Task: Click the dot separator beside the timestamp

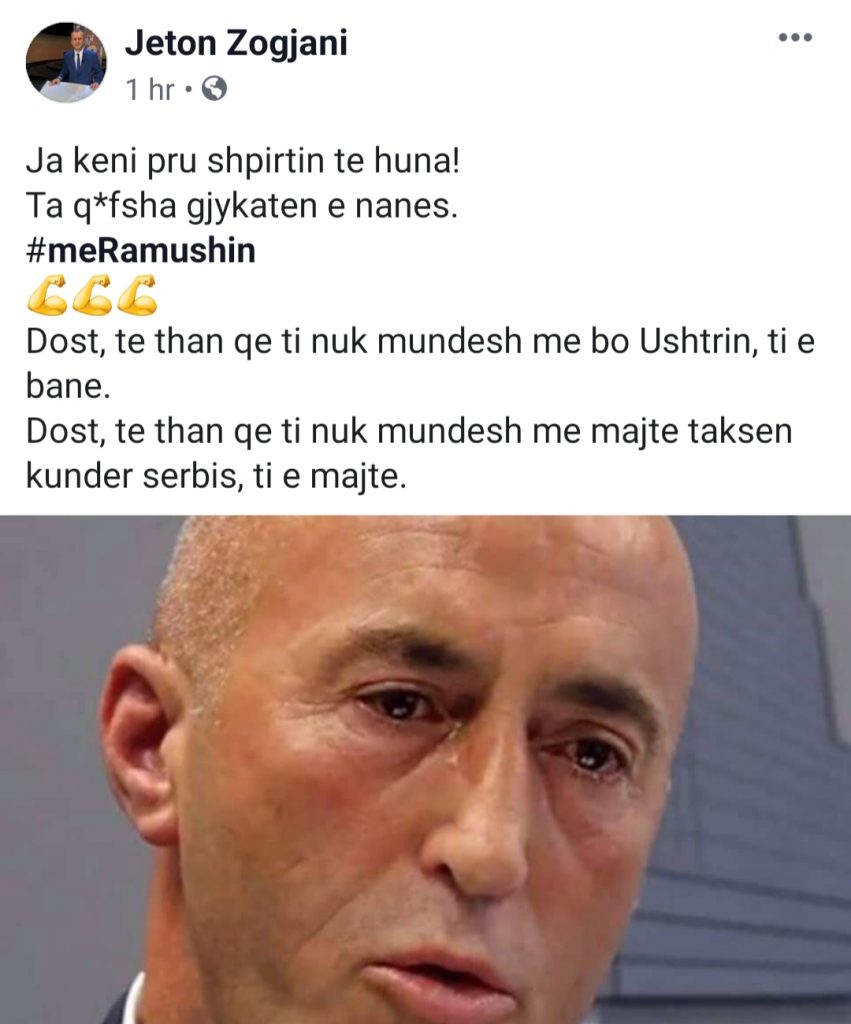Action: (188, 89)
